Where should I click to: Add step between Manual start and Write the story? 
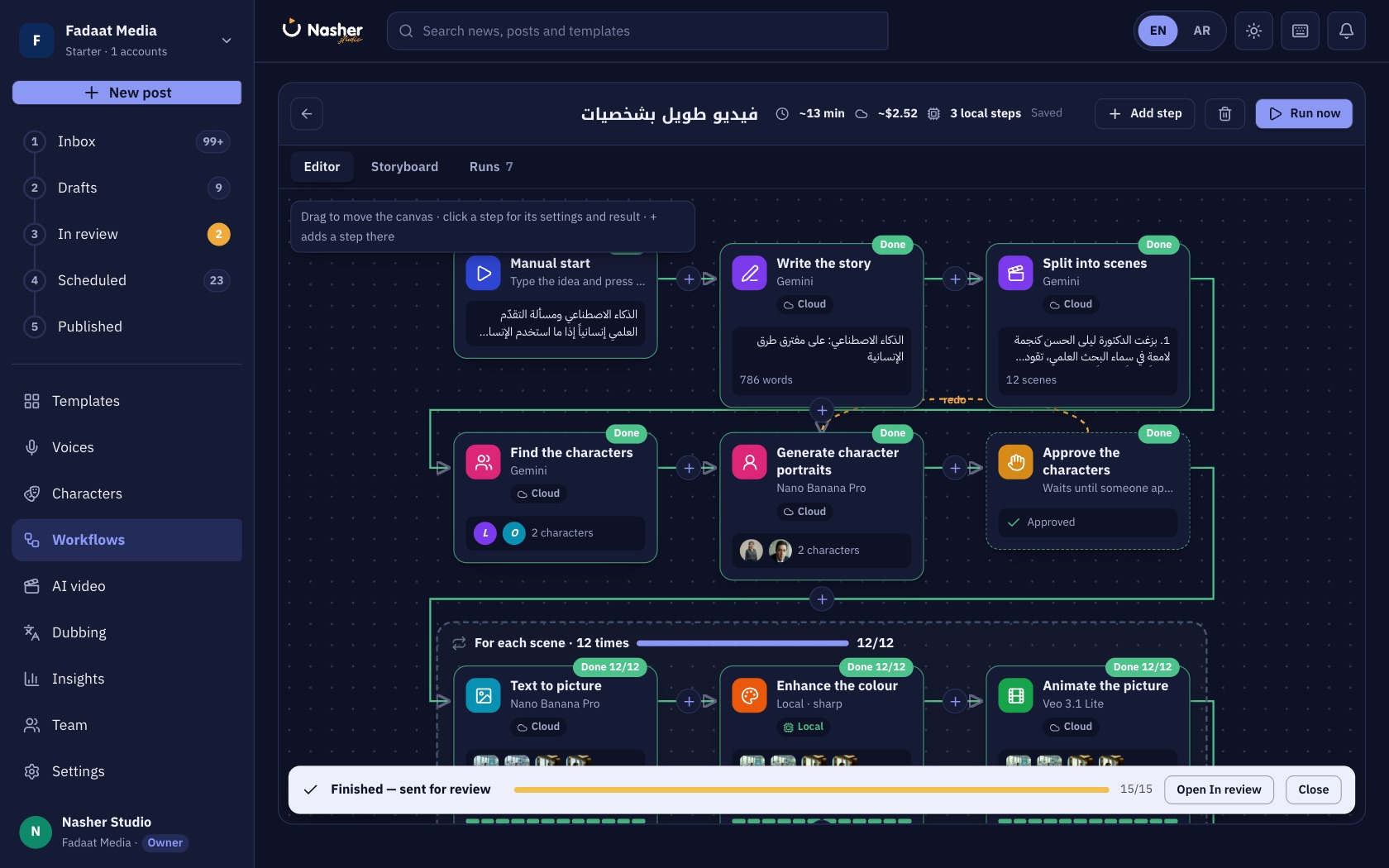(x=689, y=279)
